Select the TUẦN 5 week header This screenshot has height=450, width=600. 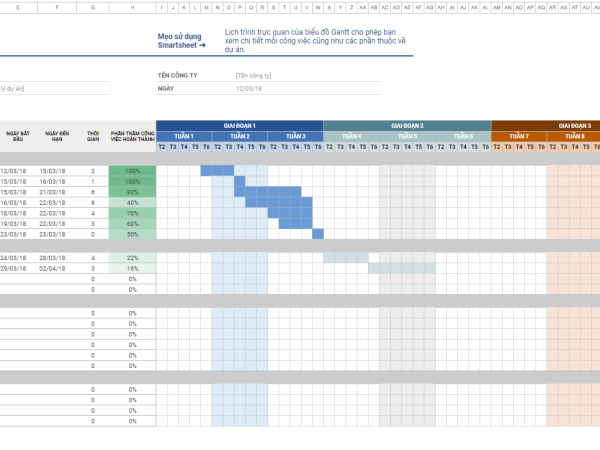click(x=407, y=136)
